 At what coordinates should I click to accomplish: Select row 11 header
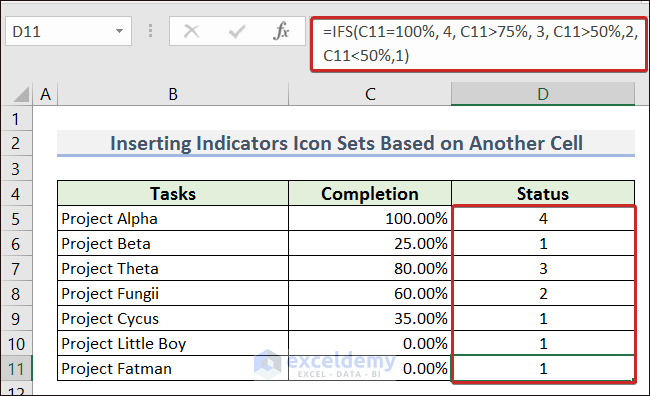tap(16, 368)
